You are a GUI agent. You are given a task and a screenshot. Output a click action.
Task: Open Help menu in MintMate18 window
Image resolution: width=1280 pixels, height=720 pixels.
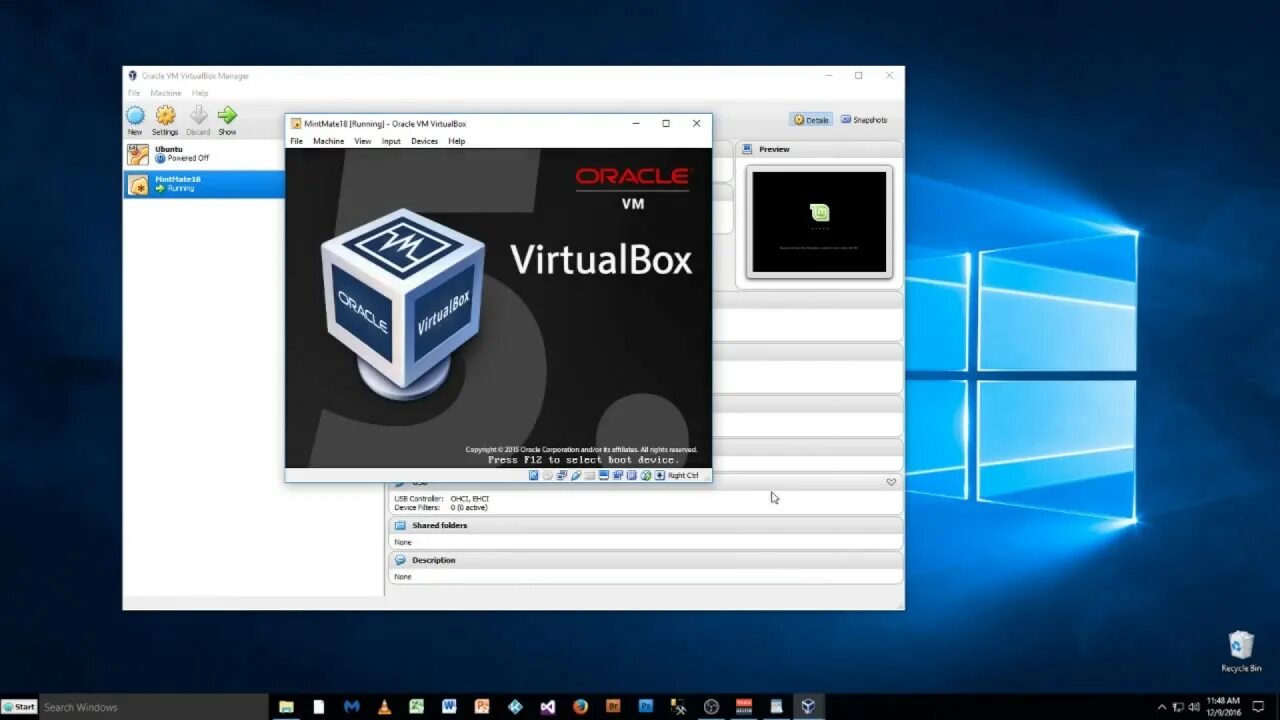click(456, 141)
